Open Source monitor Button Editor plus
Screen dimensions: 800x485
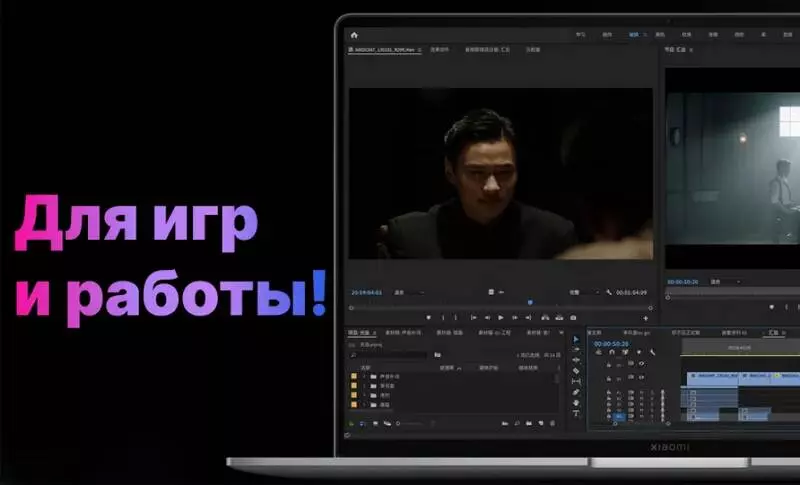pos(645,318)
